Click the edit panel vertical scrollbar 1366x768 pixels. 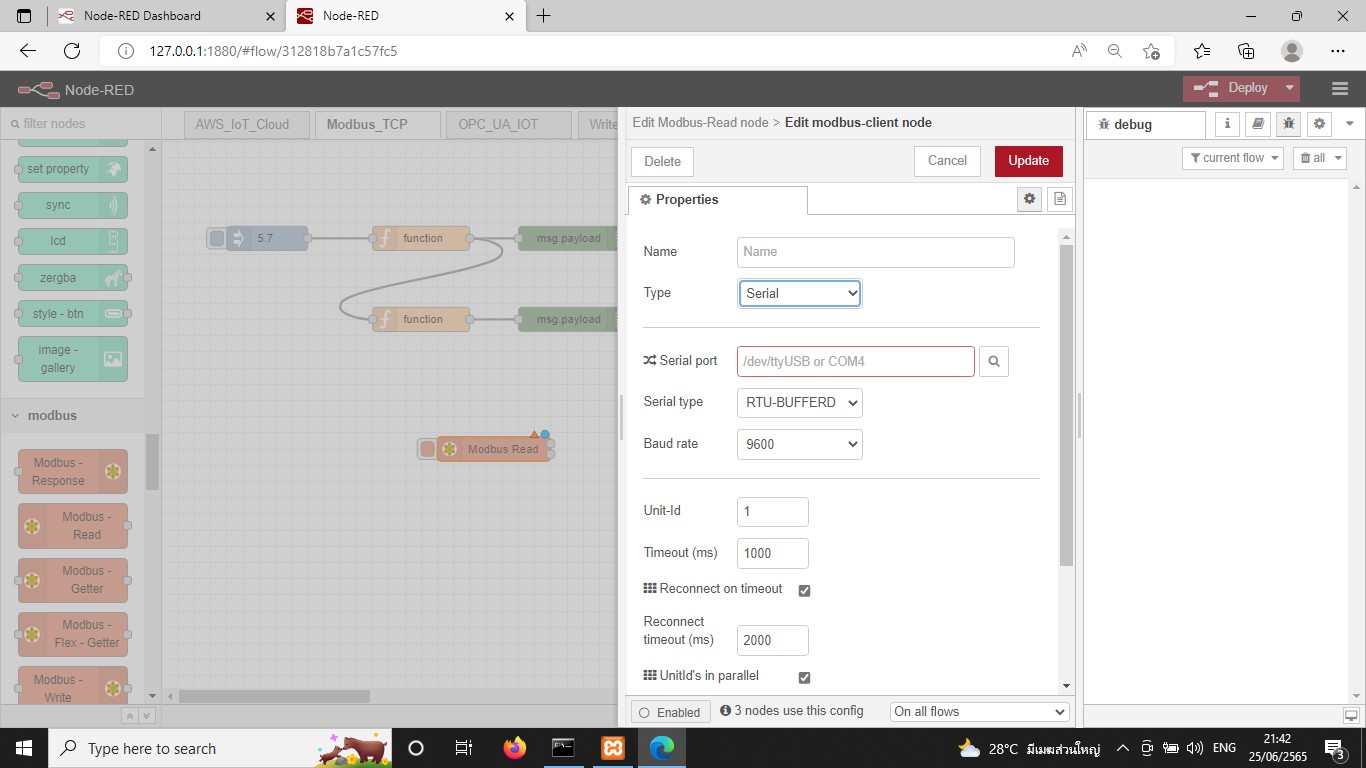(1066, 405)
